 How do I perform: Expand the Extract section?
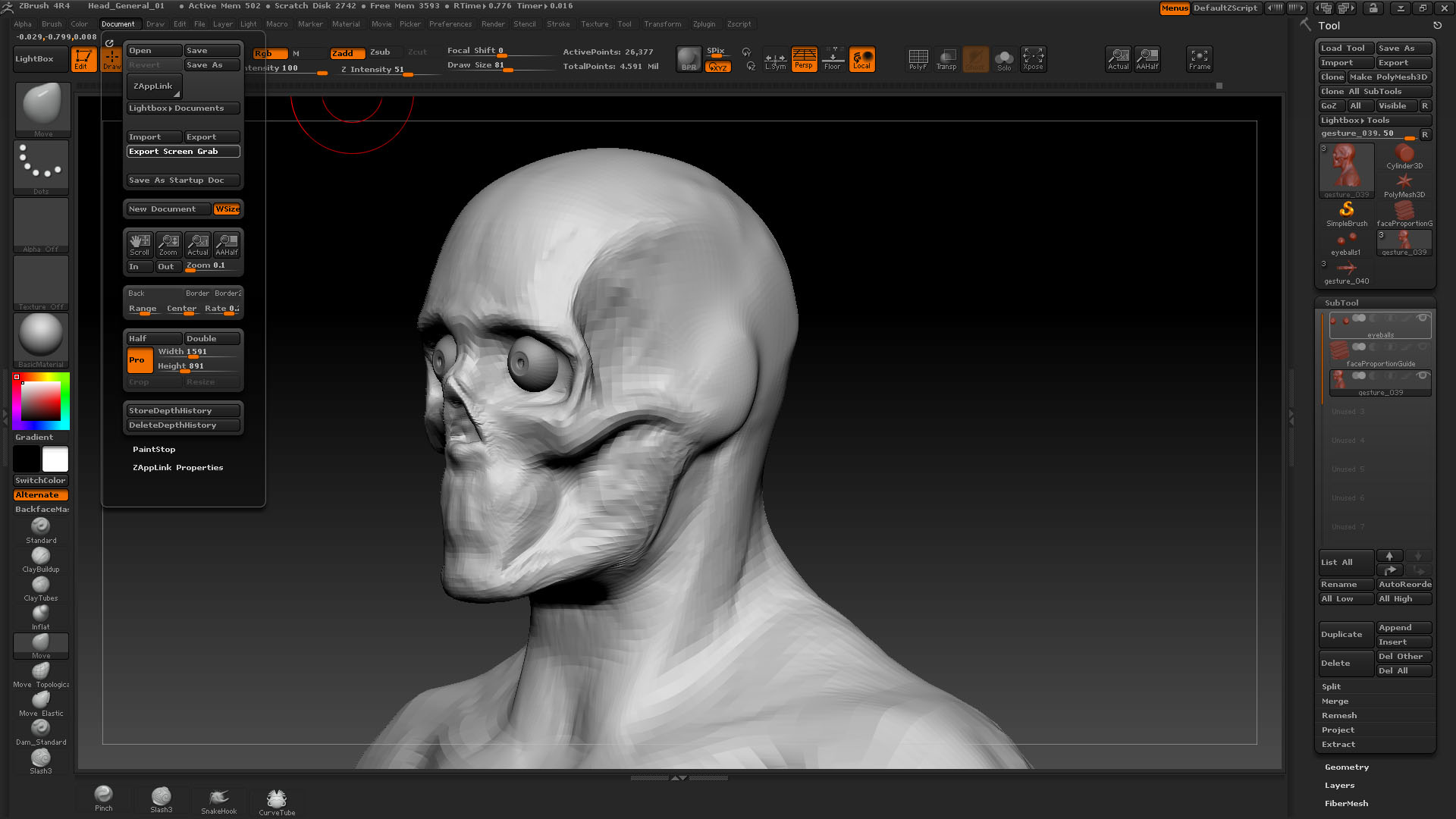[x=1338, y=745]
